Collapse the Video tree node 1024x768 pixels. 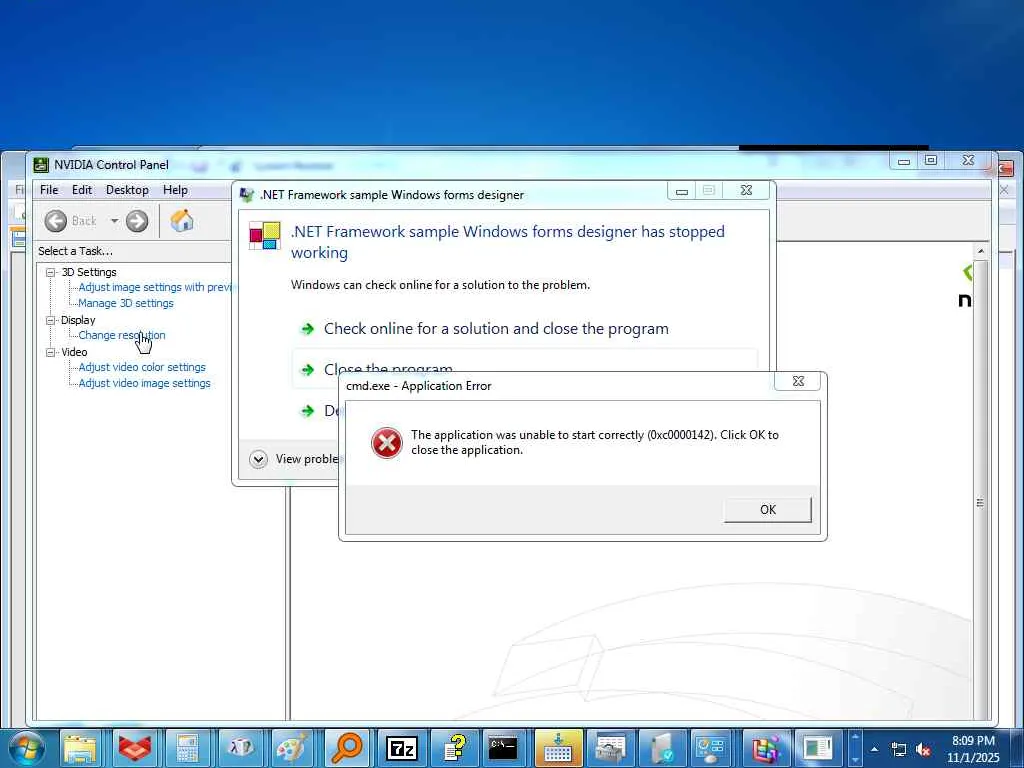[50, 352]
